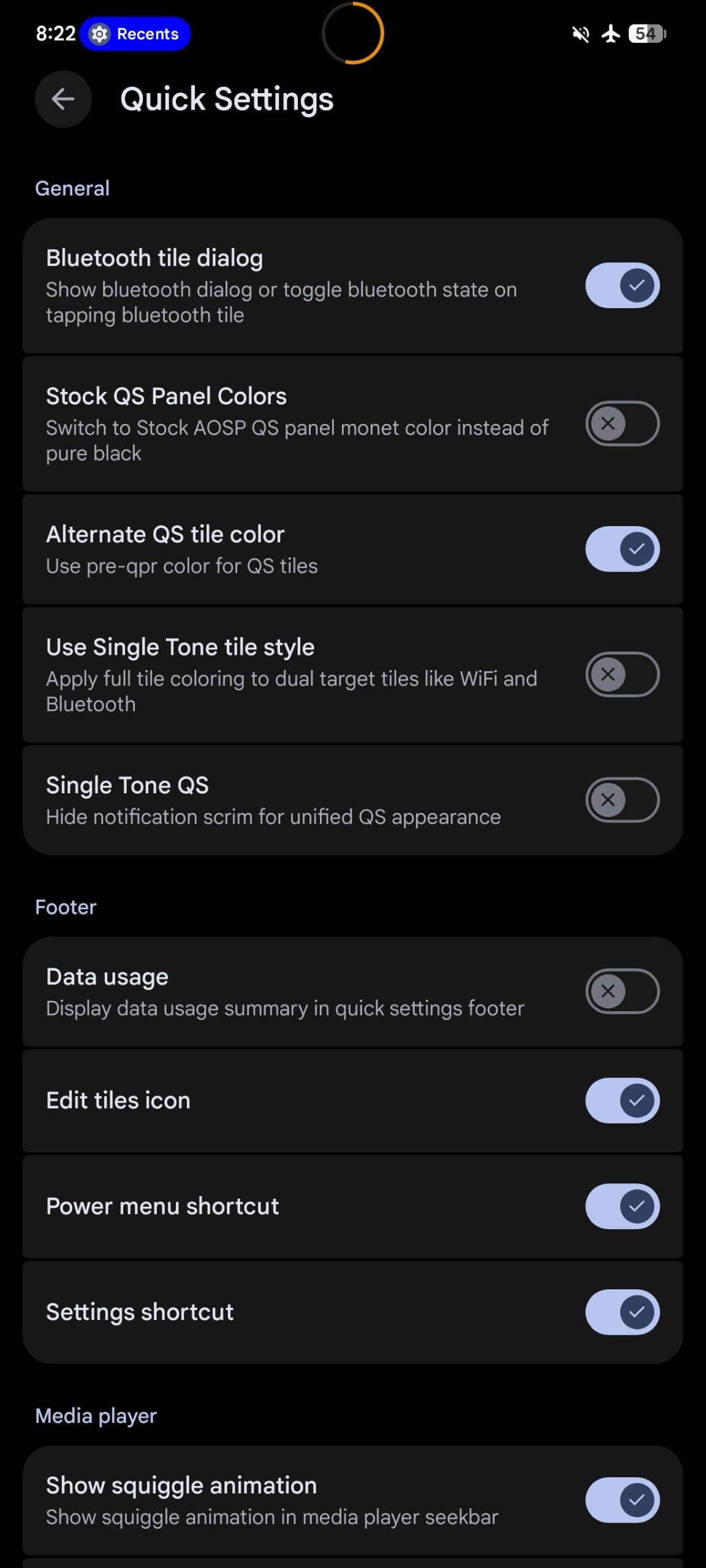Turn on the Single Tone QS switch
Viewport: 706px width, 1568px height.
(622, 800)
